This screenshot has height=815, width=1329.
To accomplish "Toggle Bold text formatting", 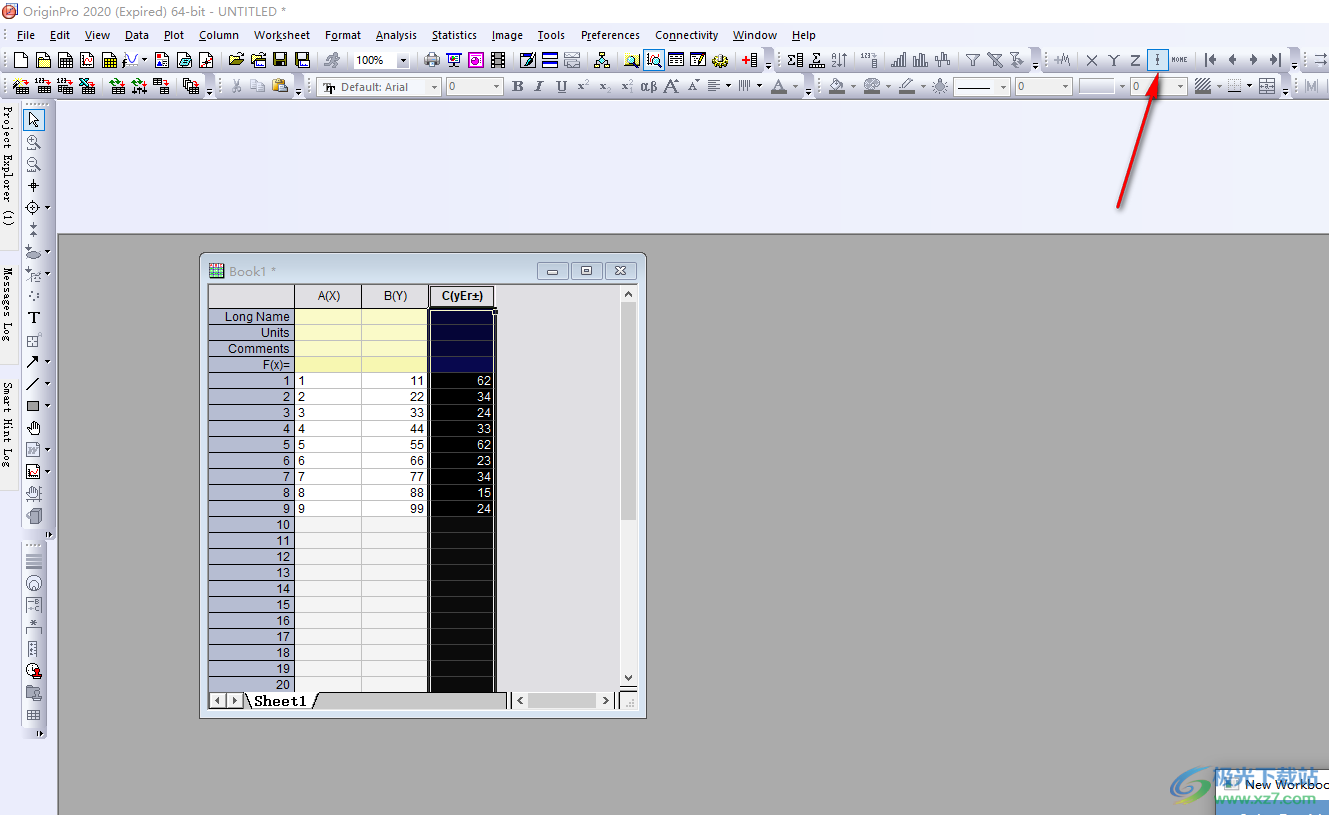I will 517,87.
